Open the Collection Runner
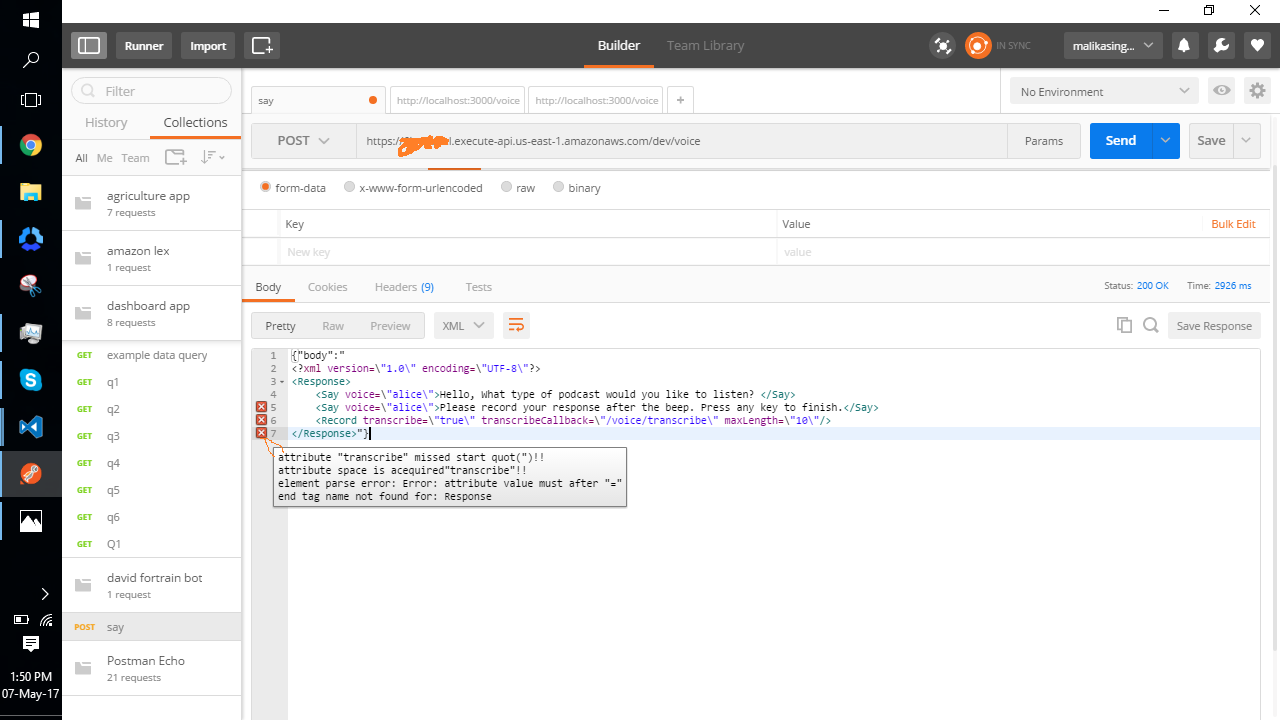This screenshot has width=1280, height=720. tap(144, 45)
